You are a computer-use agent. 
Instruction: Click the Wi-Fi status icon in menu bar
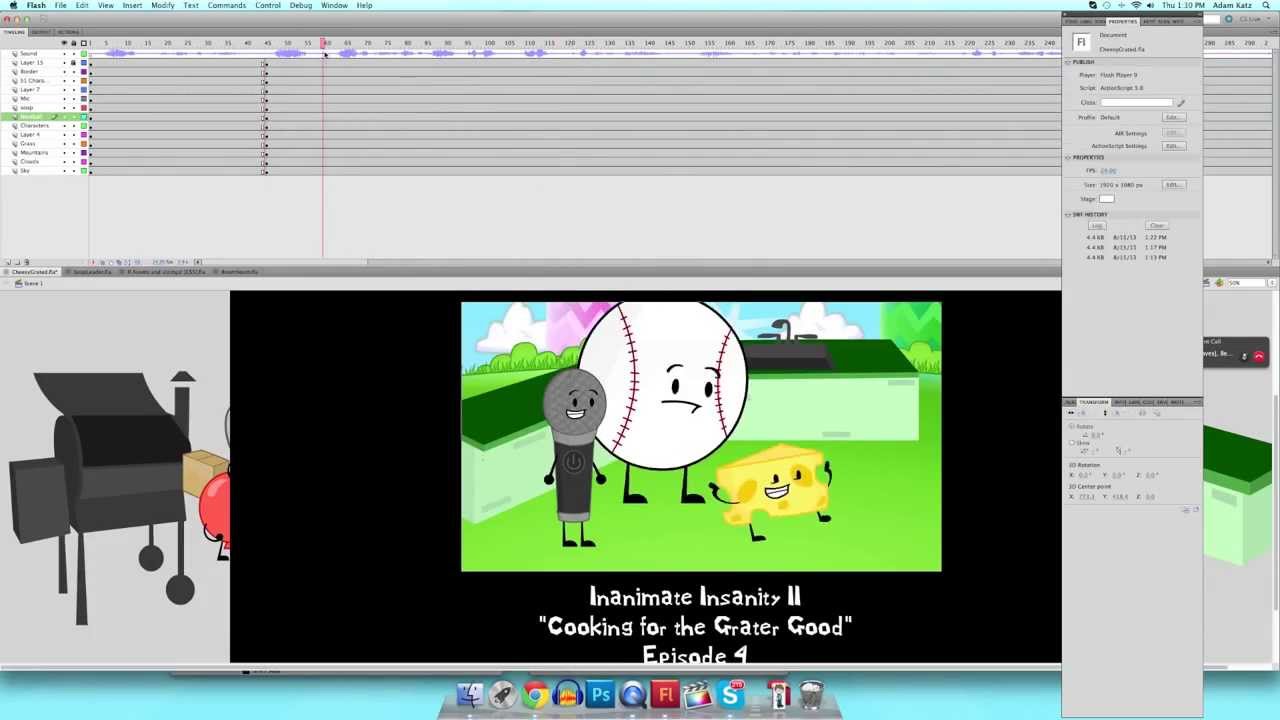pos(1136,5)
